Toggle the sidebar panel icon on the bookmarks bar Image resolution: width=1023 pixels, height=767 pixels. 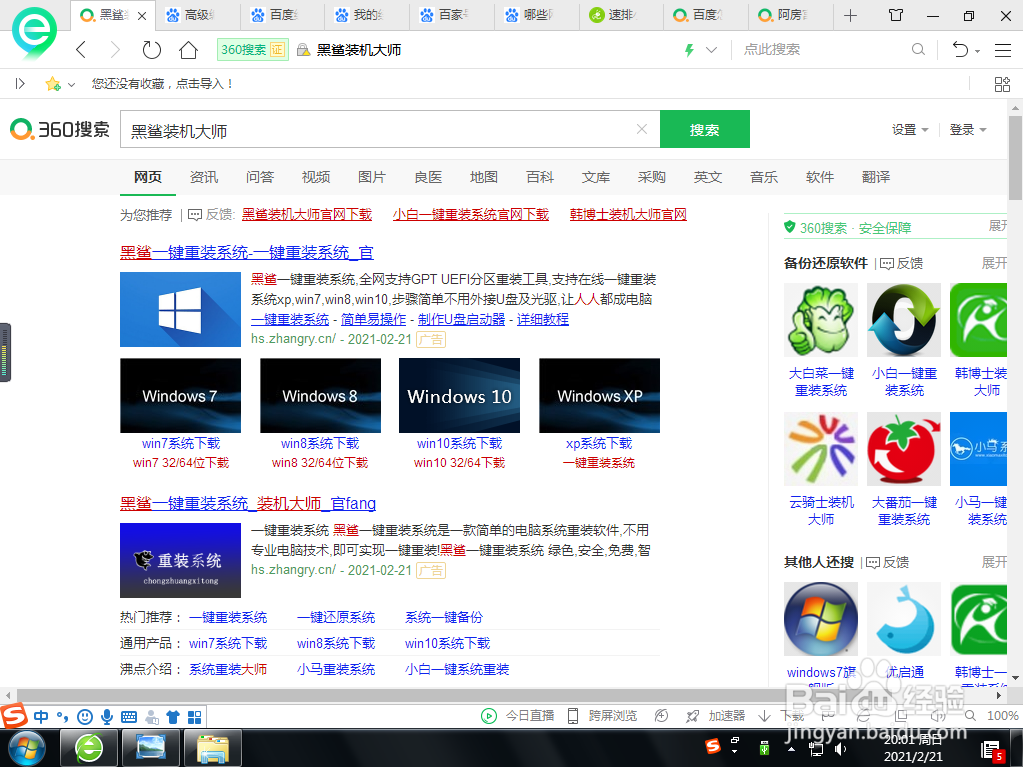click(20, 83)
